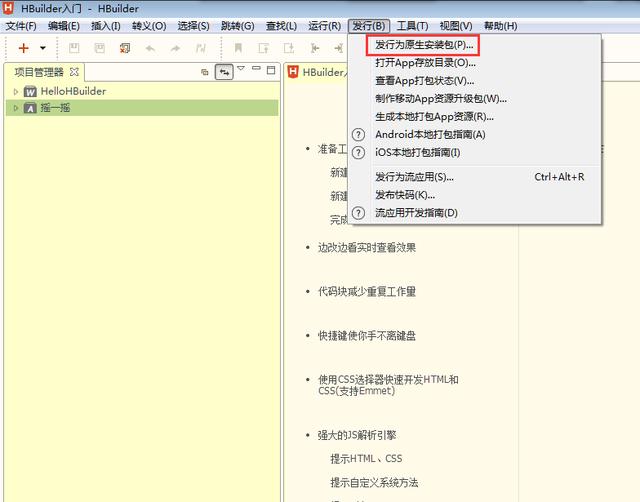Click the HelloHBuilder web project icon
This screenshot has height=502, width=640.
pyautogui.click(x=30, y=91)
